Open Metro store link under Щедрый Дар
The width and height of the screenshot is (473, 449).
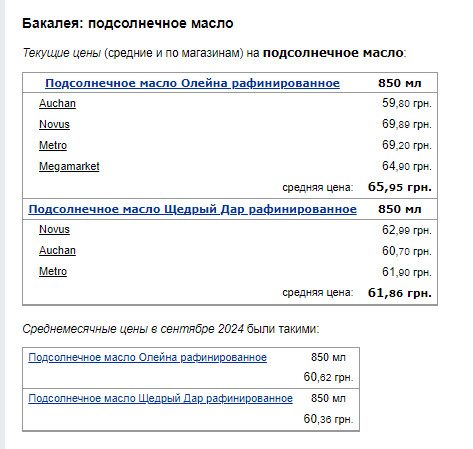point(53,272)
